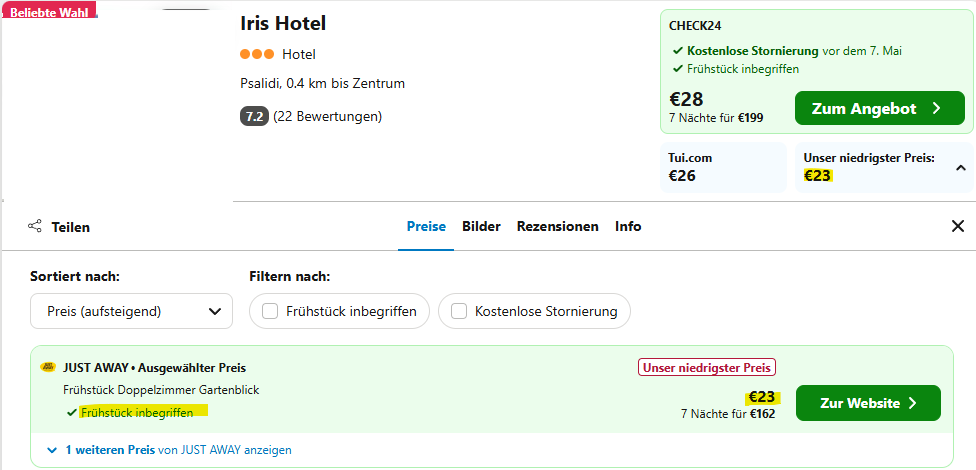The height and width of the screenshot is (470, 976).
Task: Click the Iris Hotel title
Action: [283, 23]
